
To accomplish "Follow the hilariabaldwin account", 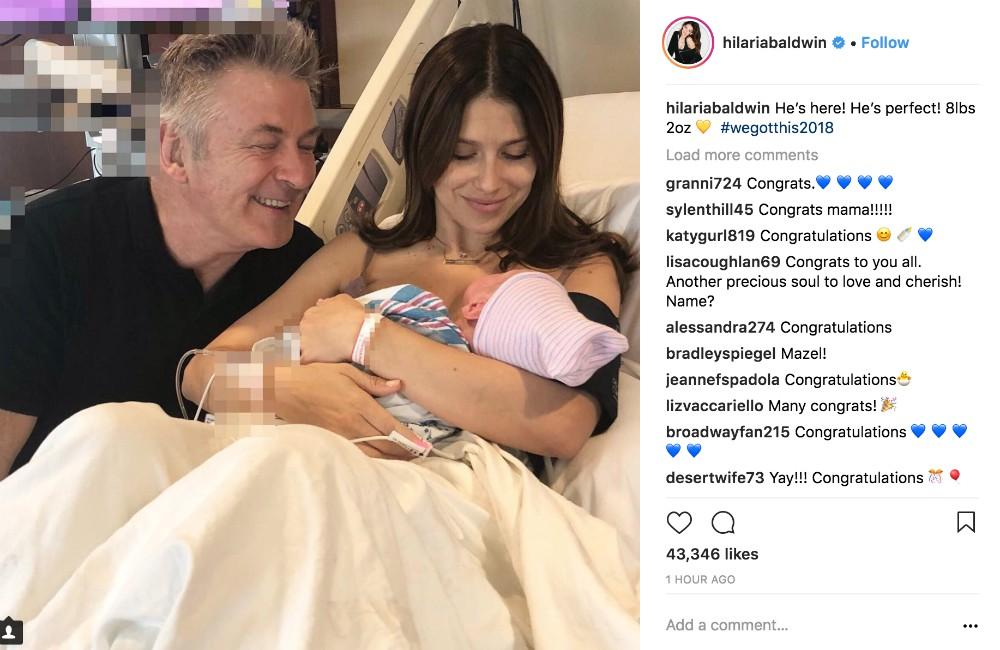I will [x=885, y=43].
